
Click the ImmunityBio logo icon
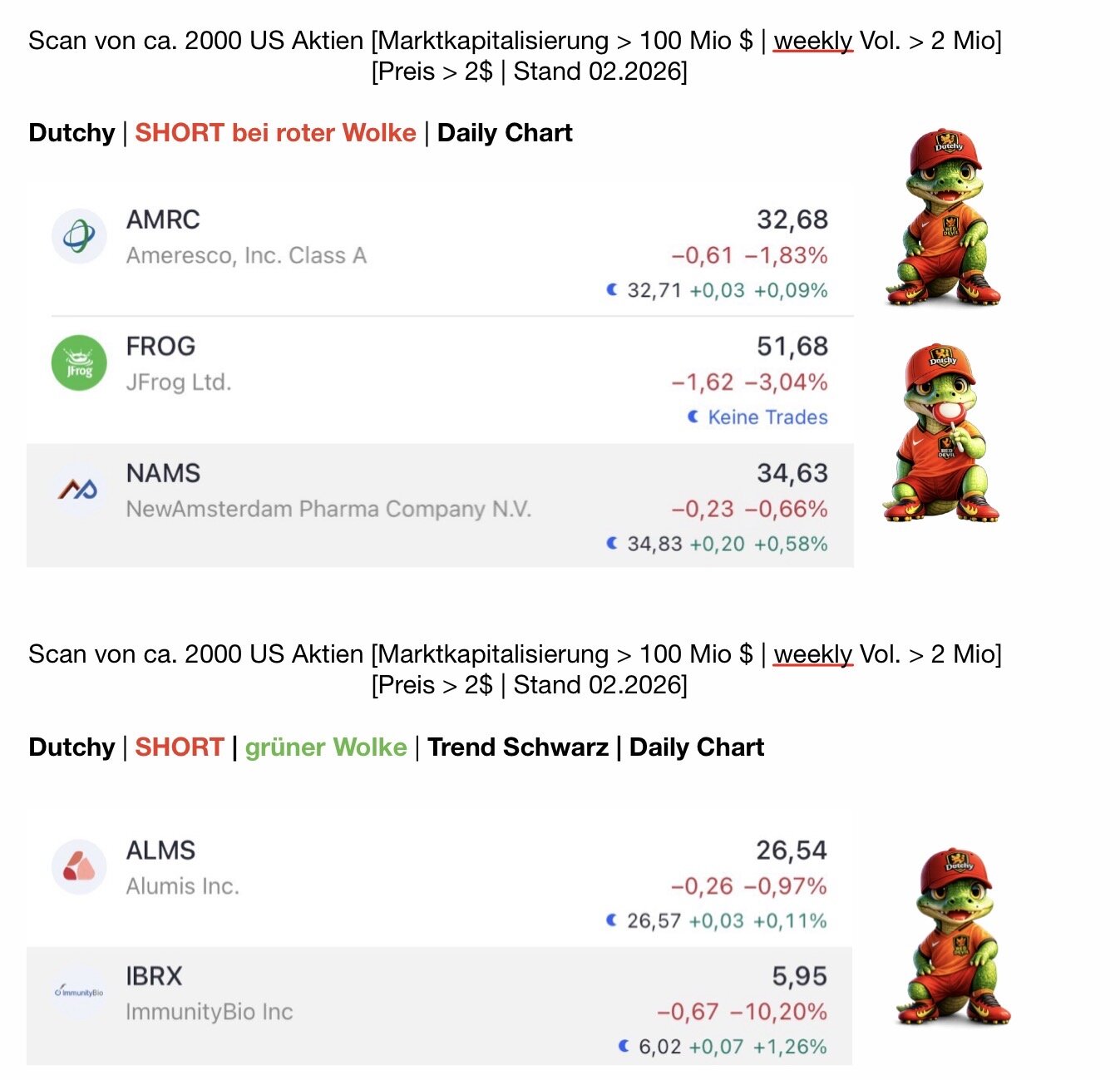click(x=79, y=992)
